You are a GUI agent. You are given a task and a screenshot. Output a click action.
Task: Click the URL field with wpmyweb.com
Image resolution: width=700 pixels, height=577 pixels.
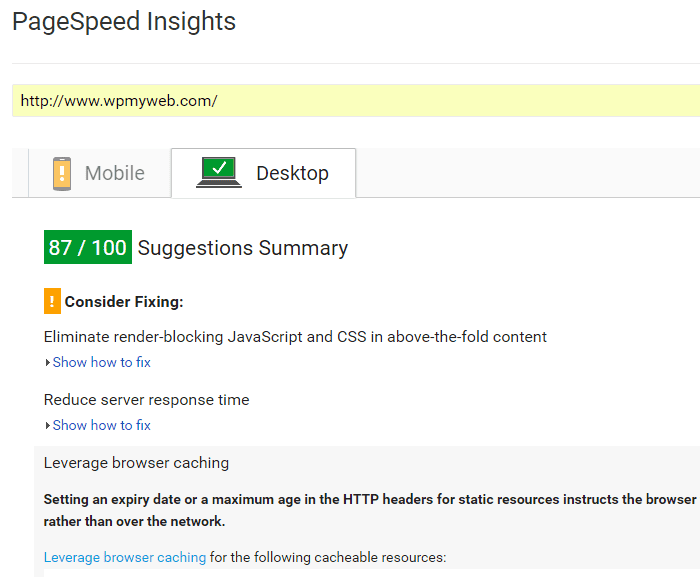tap(356, 101)
